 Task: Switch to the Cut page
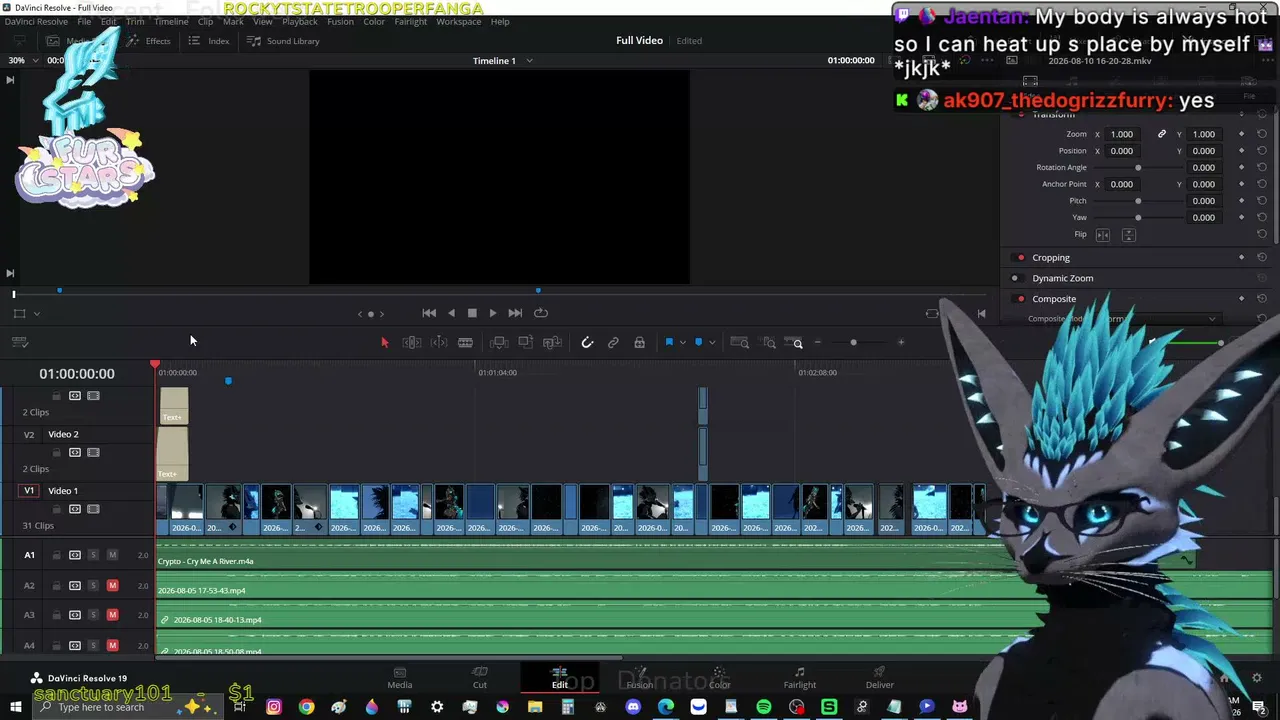click(480, 678)
